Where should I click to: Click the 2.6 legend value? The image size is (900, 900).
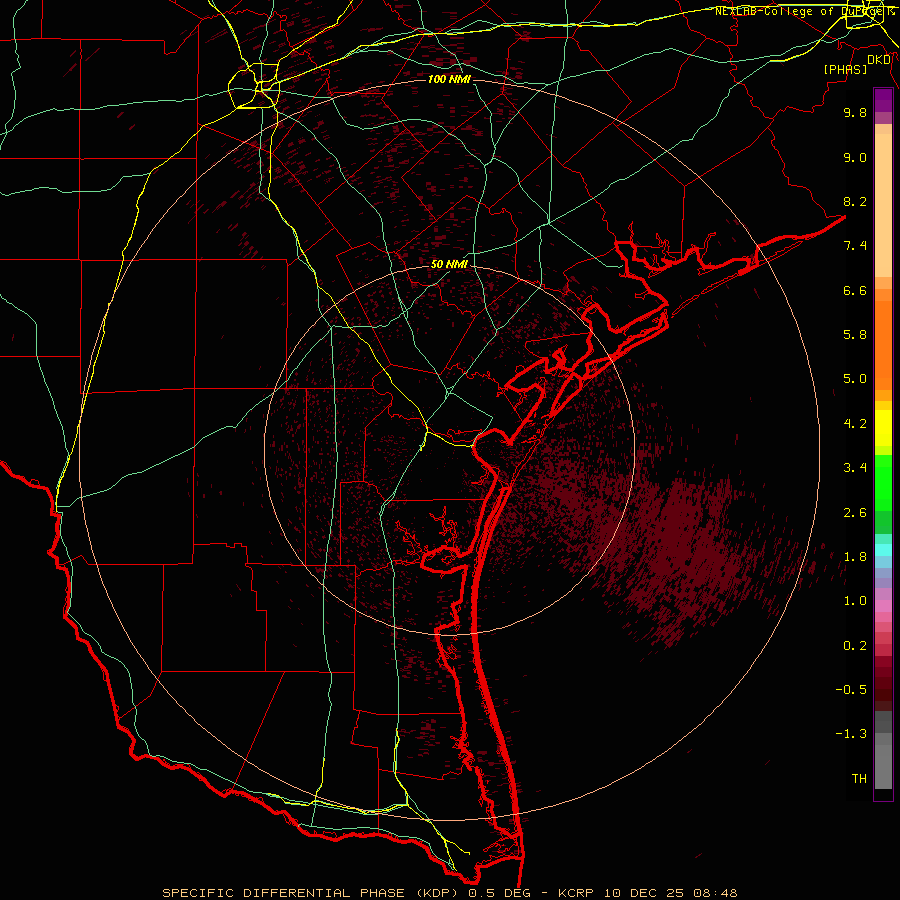pos(855,513)
